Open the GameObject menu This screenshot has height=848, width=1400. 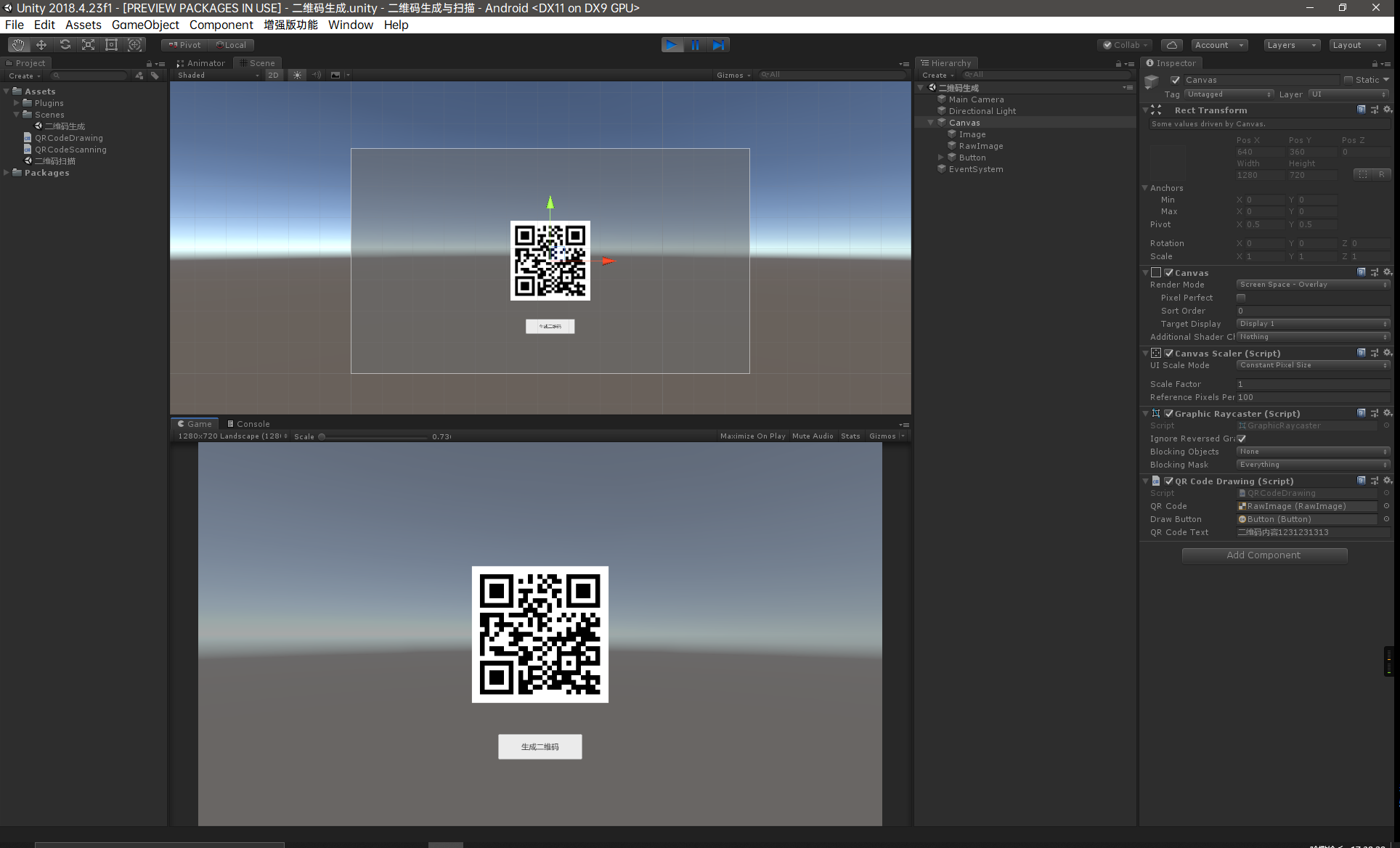145,25
